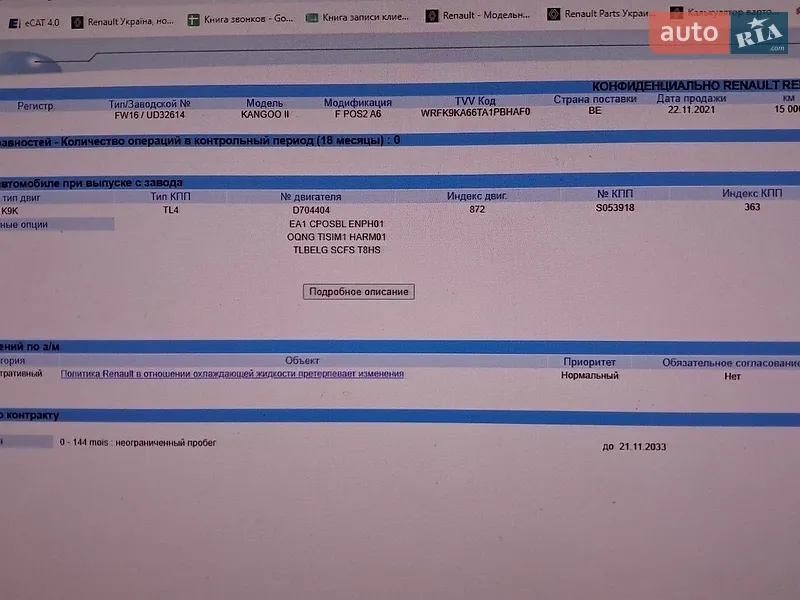This screenshot has width=800, height=600.
Task: Click the eCAT 4.0 bookmark icon
Action: tap(15, 23)
